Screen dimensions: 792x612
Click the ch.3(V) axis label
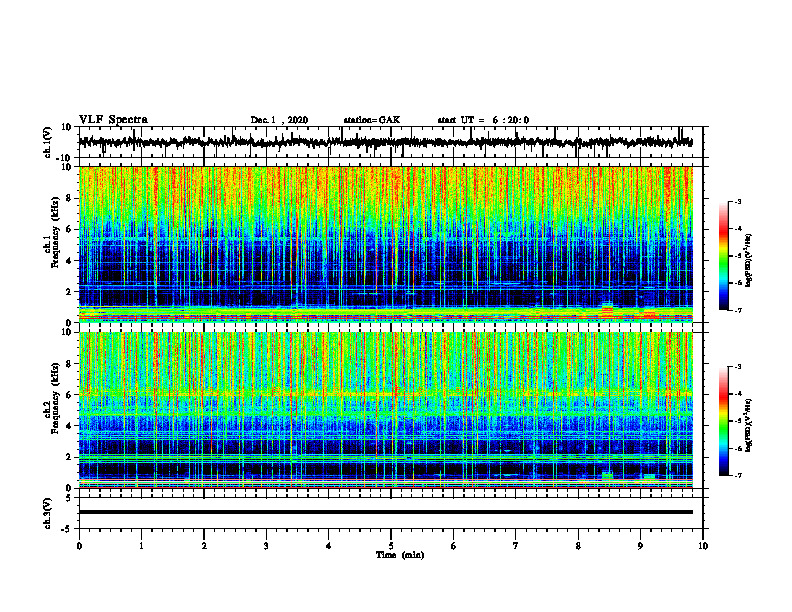point(47,514)
